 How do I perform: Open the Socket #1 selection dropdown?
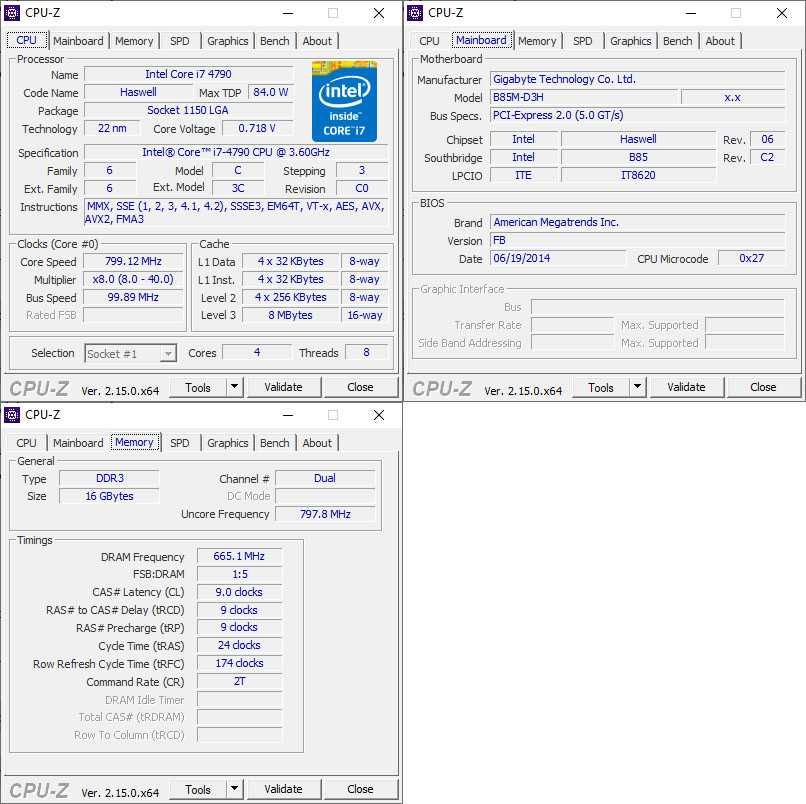(x=131, y=354)
